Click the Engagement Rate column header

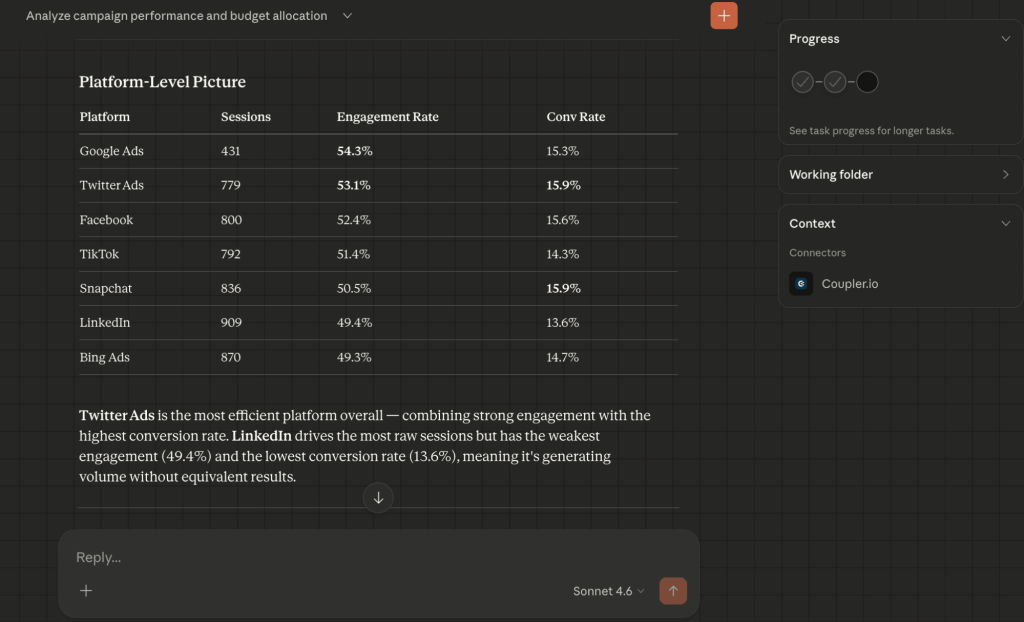(x=388, y=117)
